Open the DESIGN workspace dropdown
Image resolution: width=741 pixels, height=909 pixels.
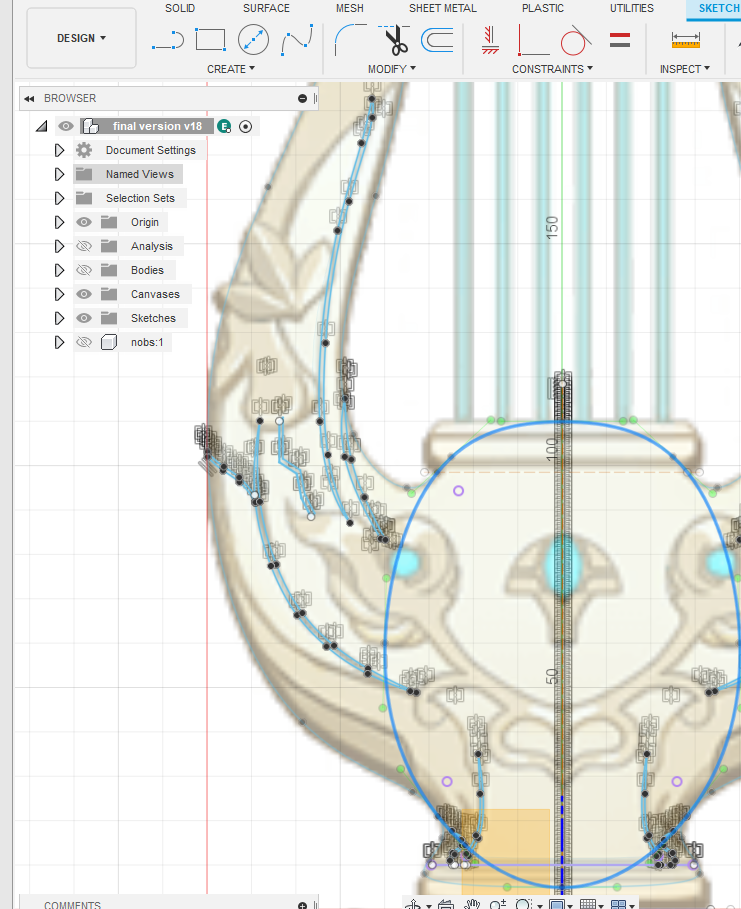point(81,38)
